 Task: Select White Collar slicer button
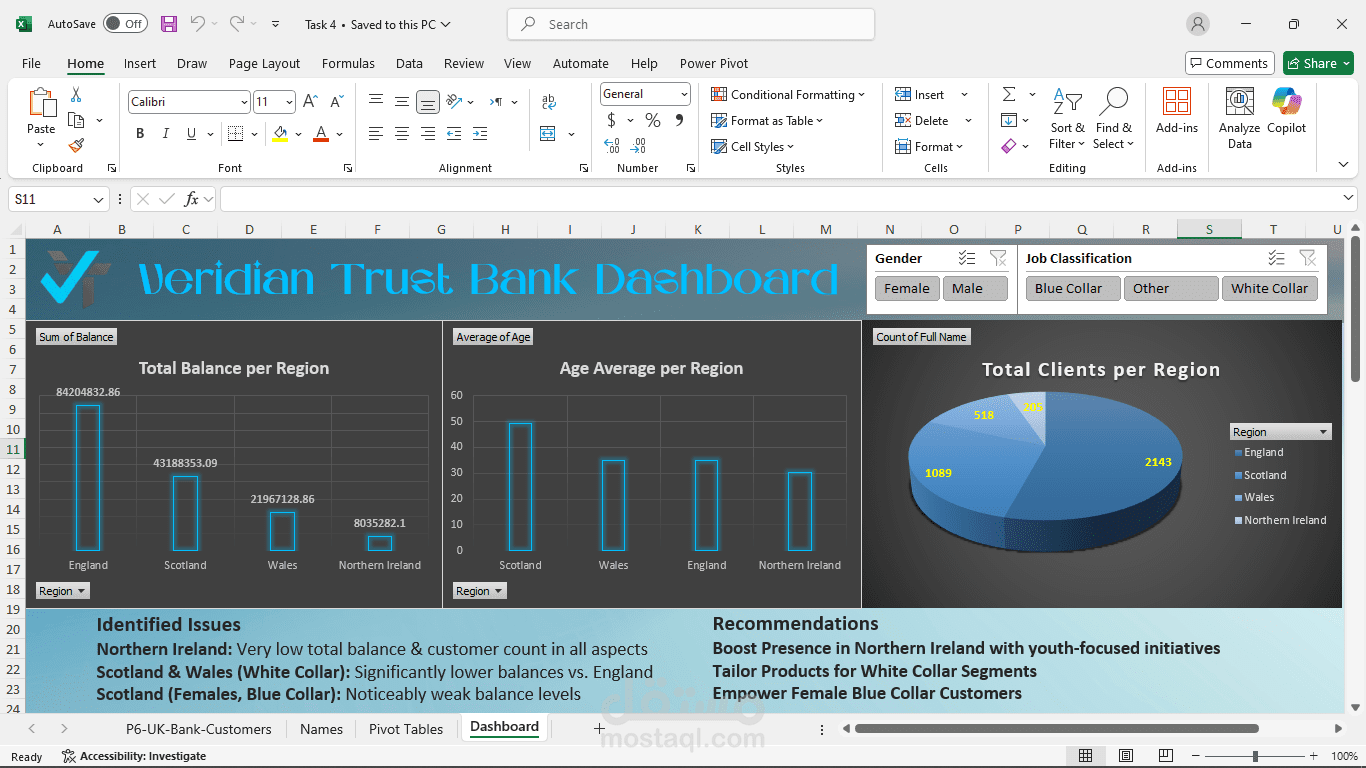point(1269,288)
